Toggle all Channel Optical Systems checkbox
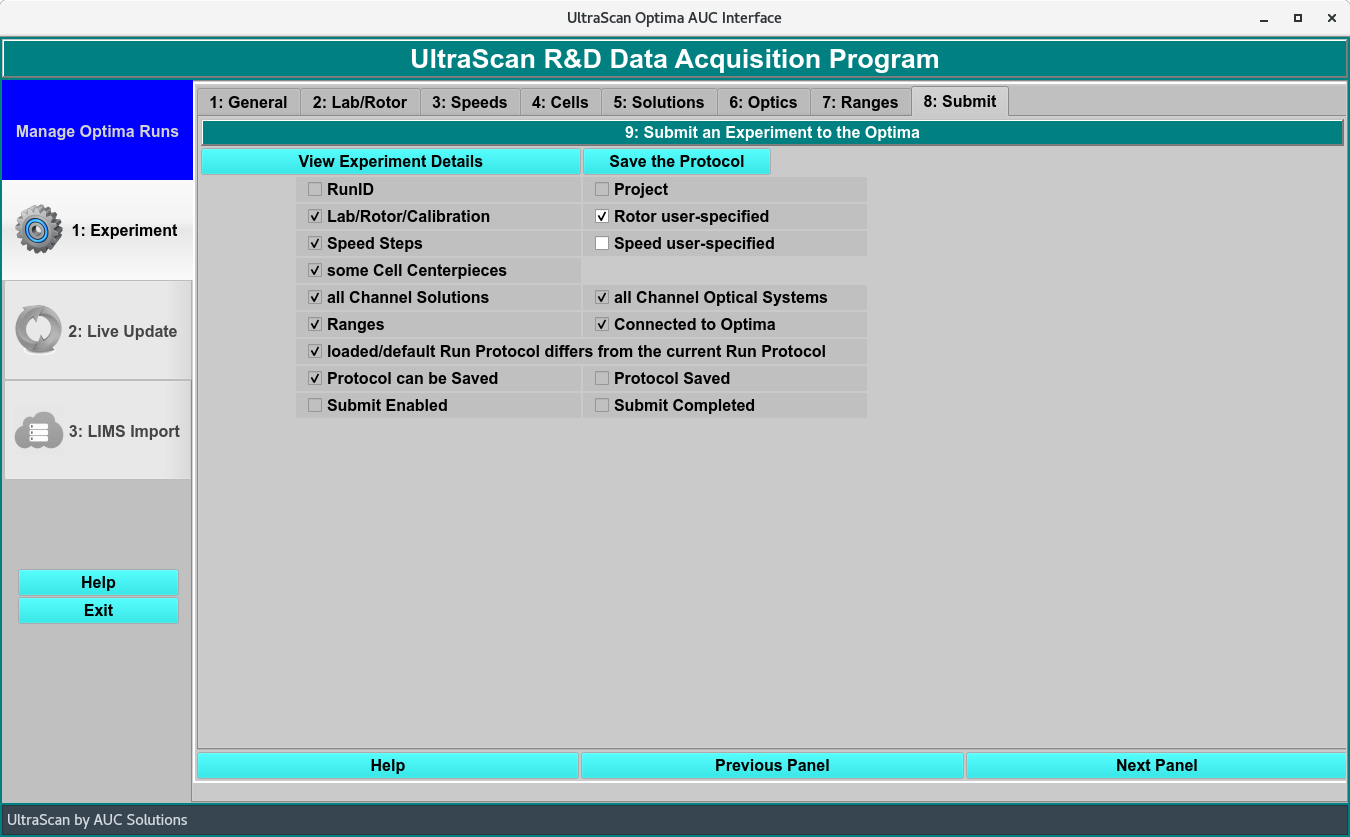 602,297
